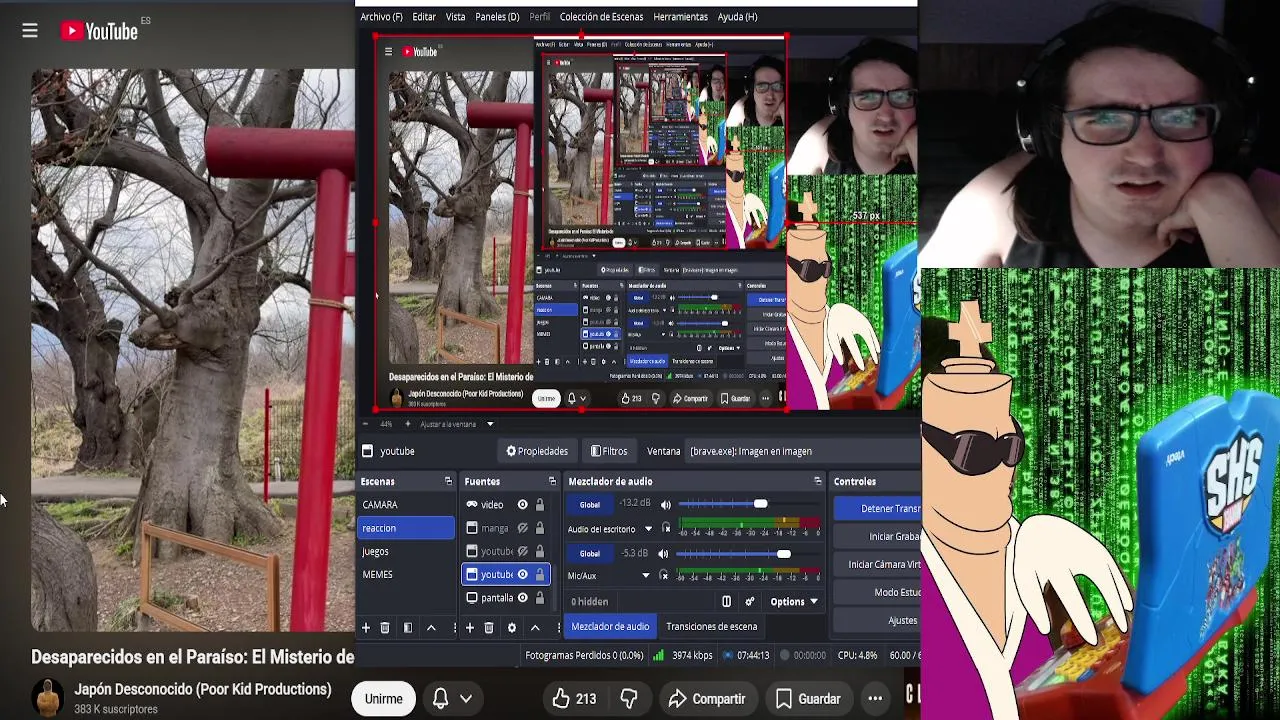Switch the audio mixer to vertical layout icon
The image size is (1280, 720).
click(727, 601)
